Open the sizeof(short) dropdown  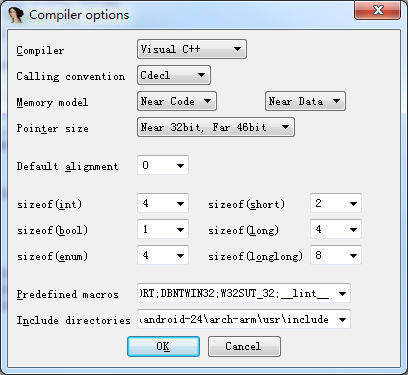click(x=336, y=203)
